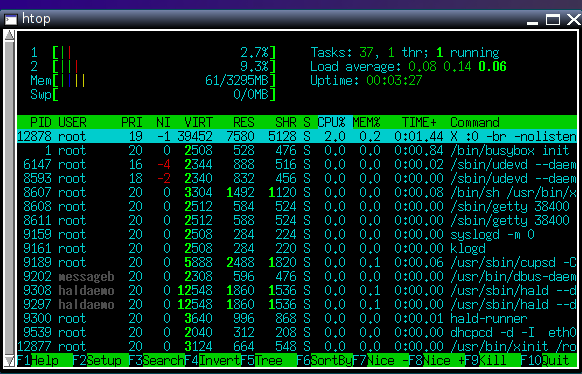The height and width of the screenshot is (374, 582).
Task: Open the F6 SortBy menu
Action: click(325, 360)
